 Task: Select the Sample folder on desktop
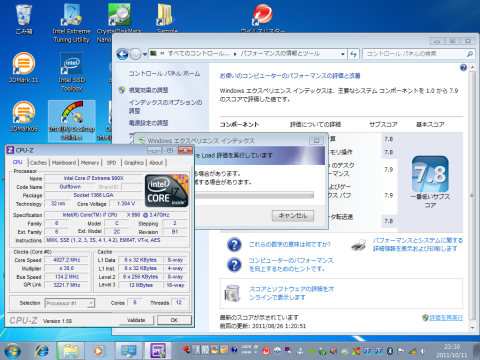(x=167, y=18)
